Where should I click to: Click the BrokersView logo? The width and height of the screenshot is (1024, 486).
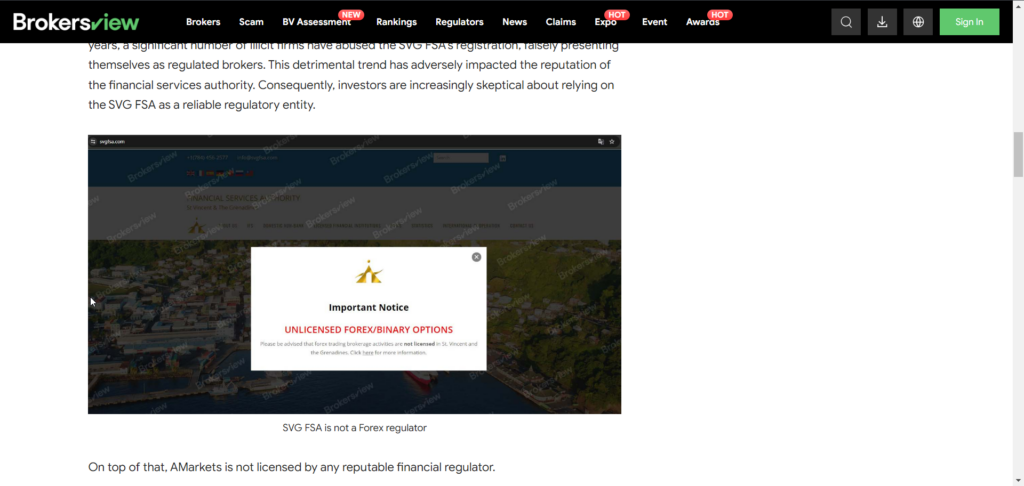[x=76, y=22]
